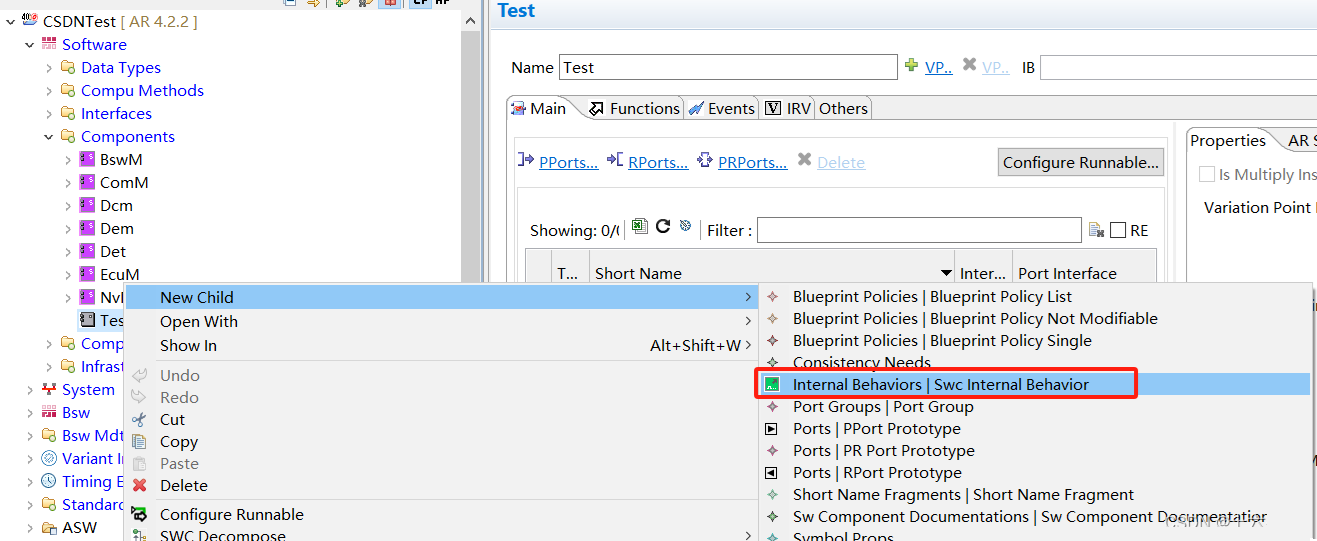Toggle the RE checkbox beside the filter

(1118, 230)
